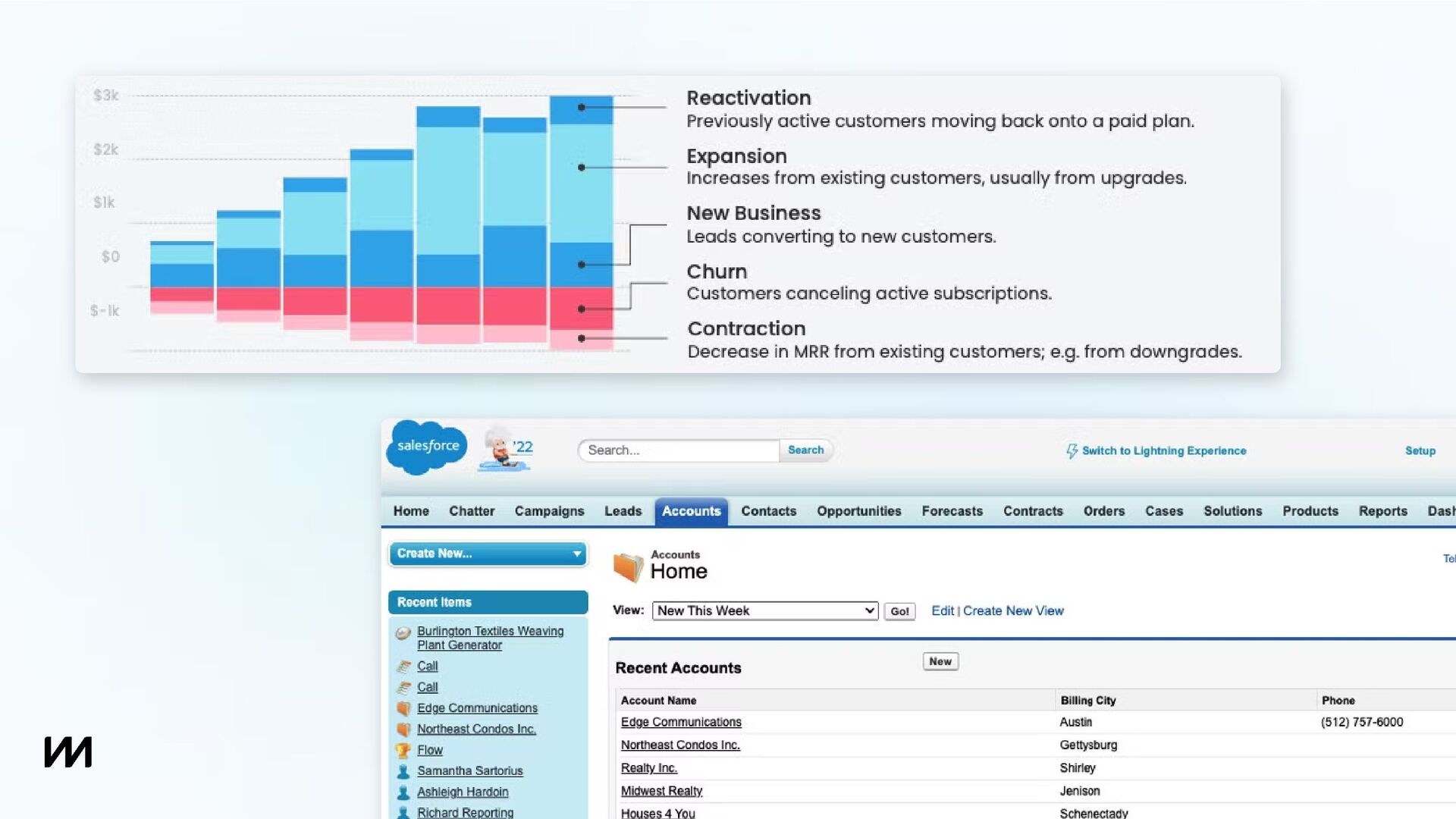Image resolution: width=1456 pixels, height=819 pixels.
Task: Click the Reactivation segment of tallest bar
Action: 582,110
